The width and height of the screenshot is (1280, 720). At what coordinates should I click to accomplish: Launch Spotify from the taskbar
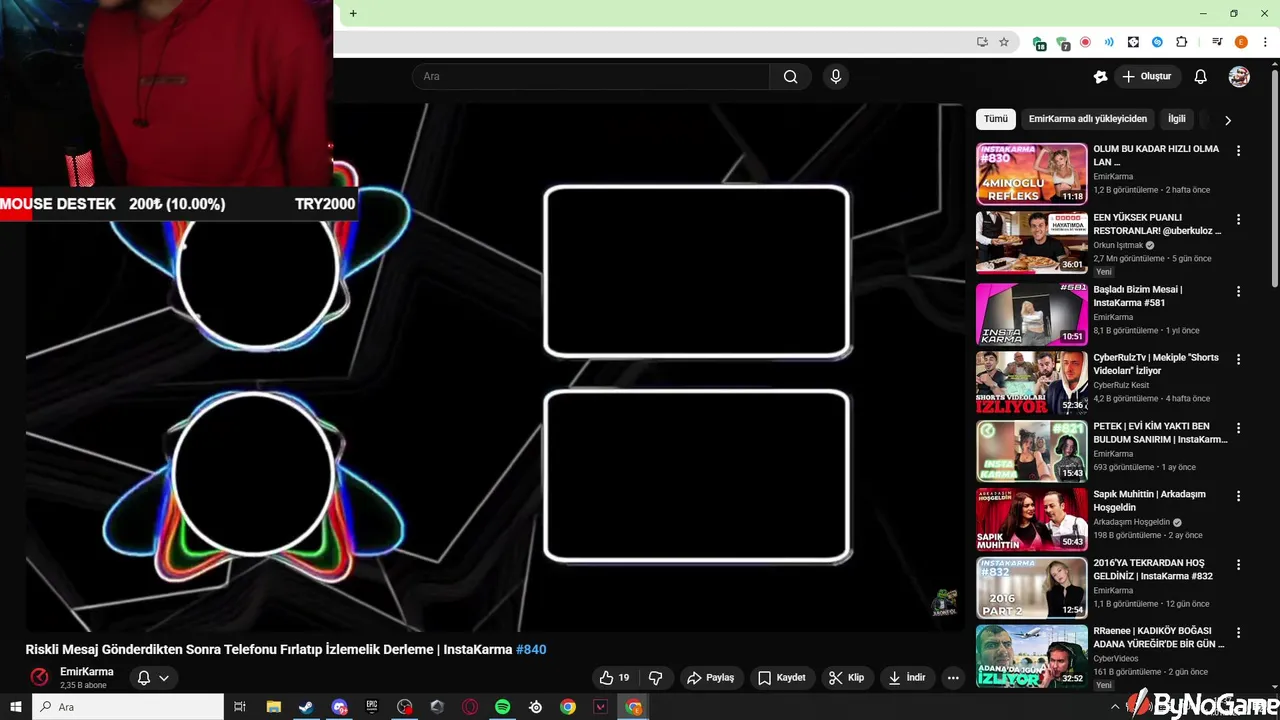[502, 707]
